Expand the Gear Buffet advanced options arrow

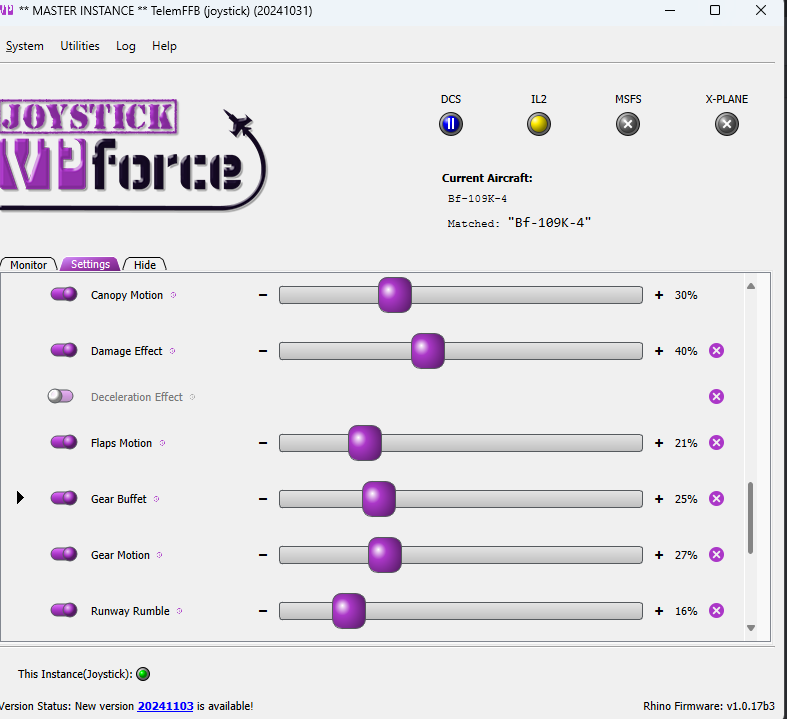click(20, 498)
